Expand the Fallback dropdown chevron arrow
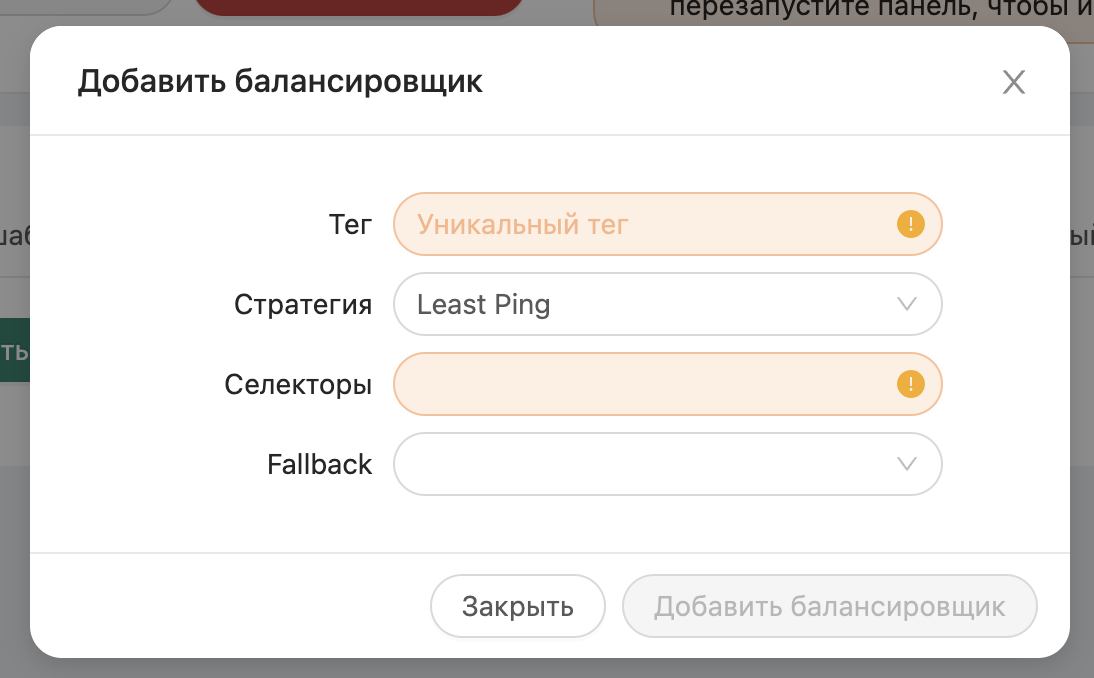The image size is (1094, 678). (906, 464)
